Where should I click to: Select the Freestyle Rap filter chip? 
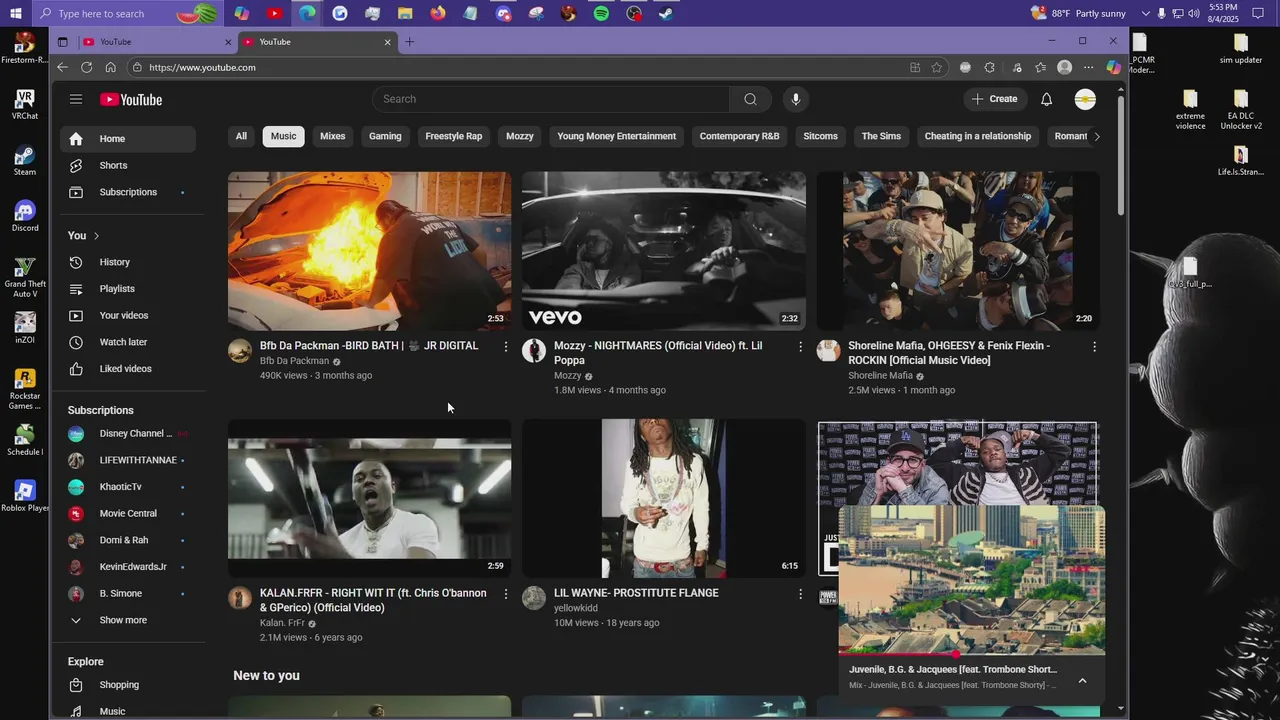454,136
